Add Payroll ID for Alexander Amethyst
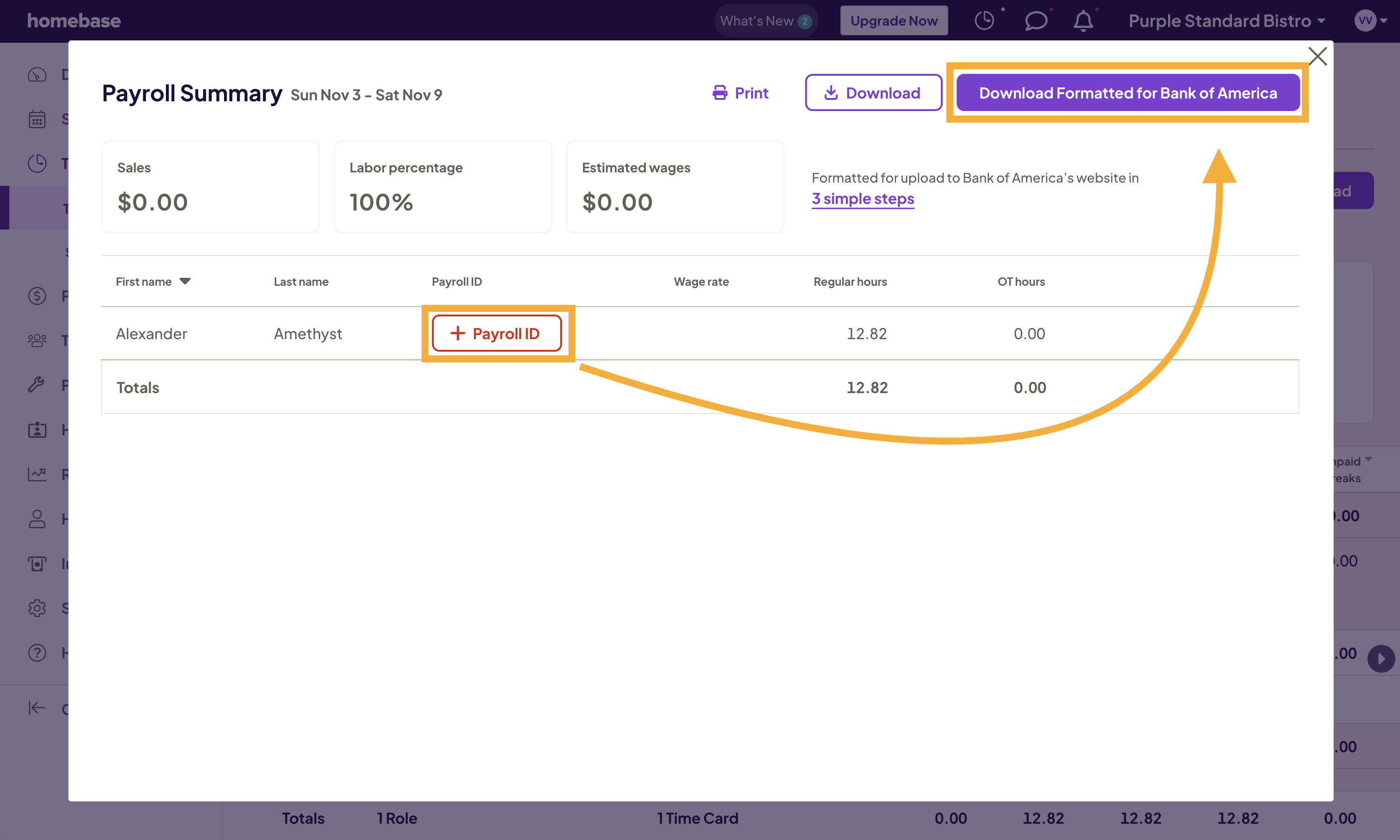The height and width of the screenshot is (840, 1400). (496, 334)
